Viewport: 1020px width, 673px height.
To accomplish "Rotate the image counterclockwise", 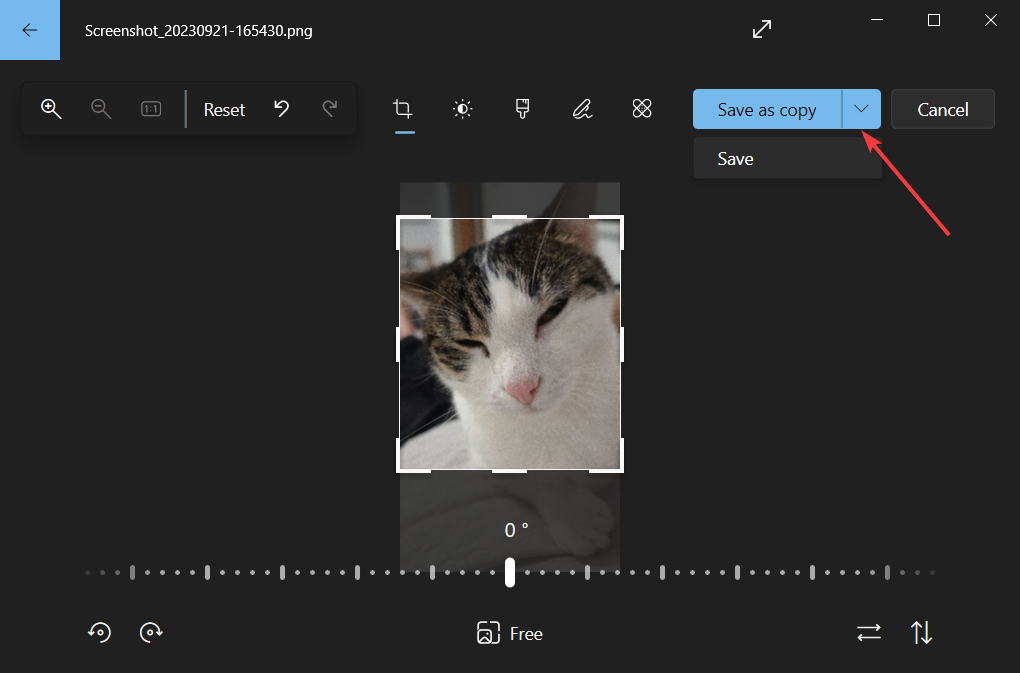I will tap(98, 632).
